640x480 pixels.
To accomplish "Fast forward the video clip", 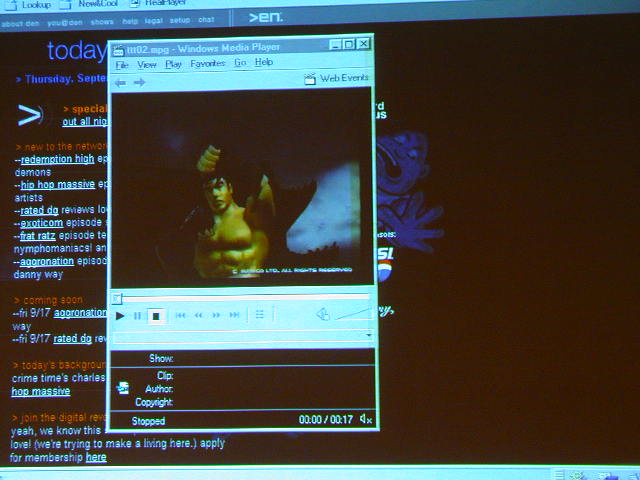I will click(x=217, y=316).
